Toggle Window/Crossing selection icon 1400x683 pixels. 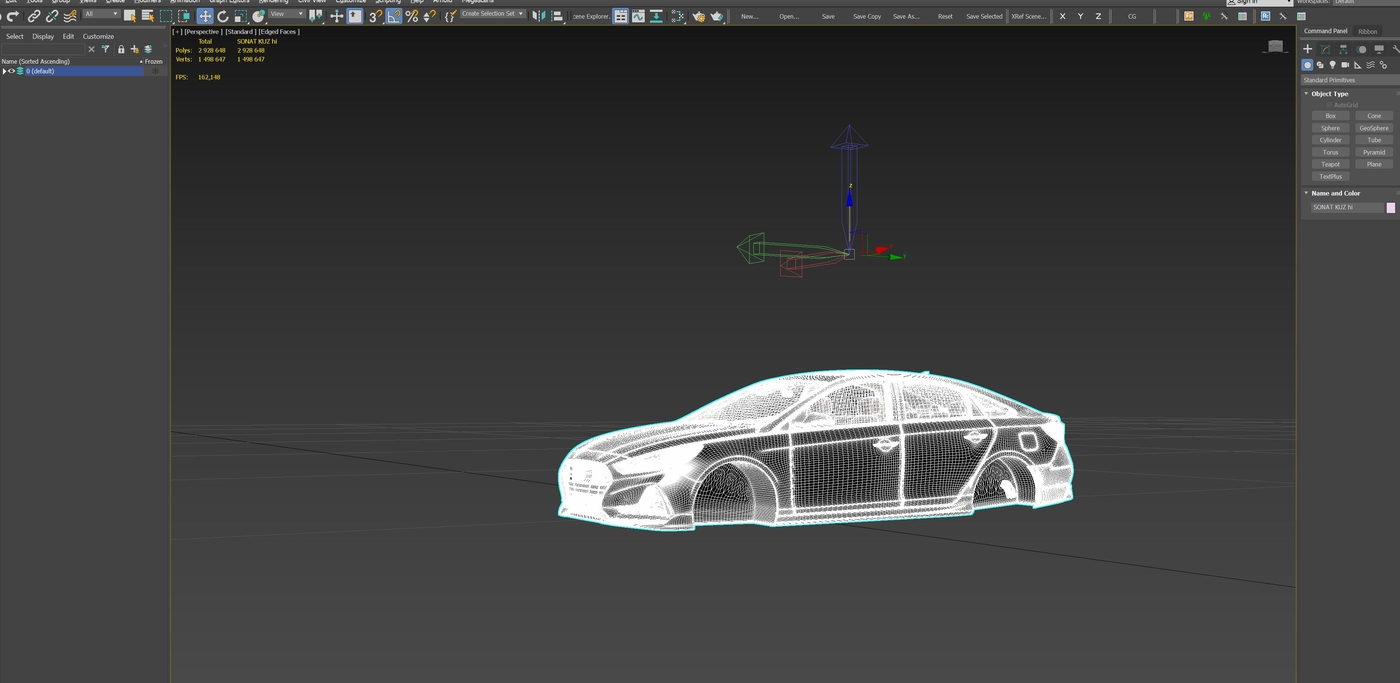coord(184,16)
